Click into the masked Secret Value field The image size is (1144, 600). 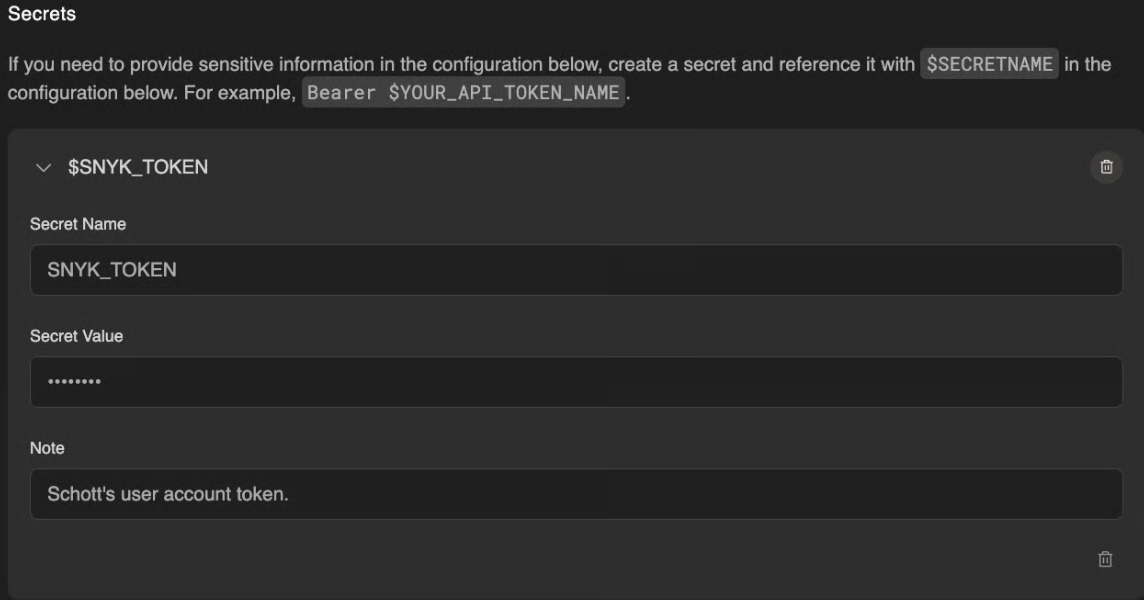point(575,382)
